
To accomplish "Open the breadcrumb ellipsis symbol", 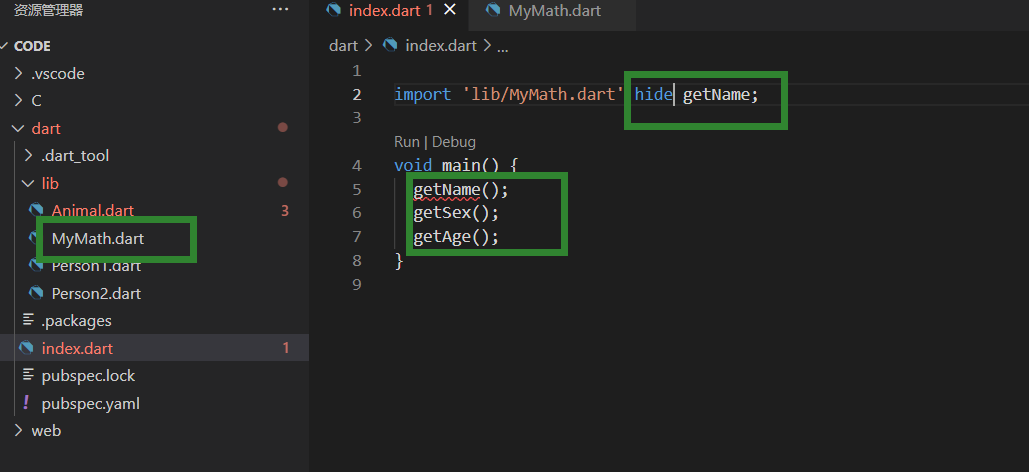I will 503,47.
